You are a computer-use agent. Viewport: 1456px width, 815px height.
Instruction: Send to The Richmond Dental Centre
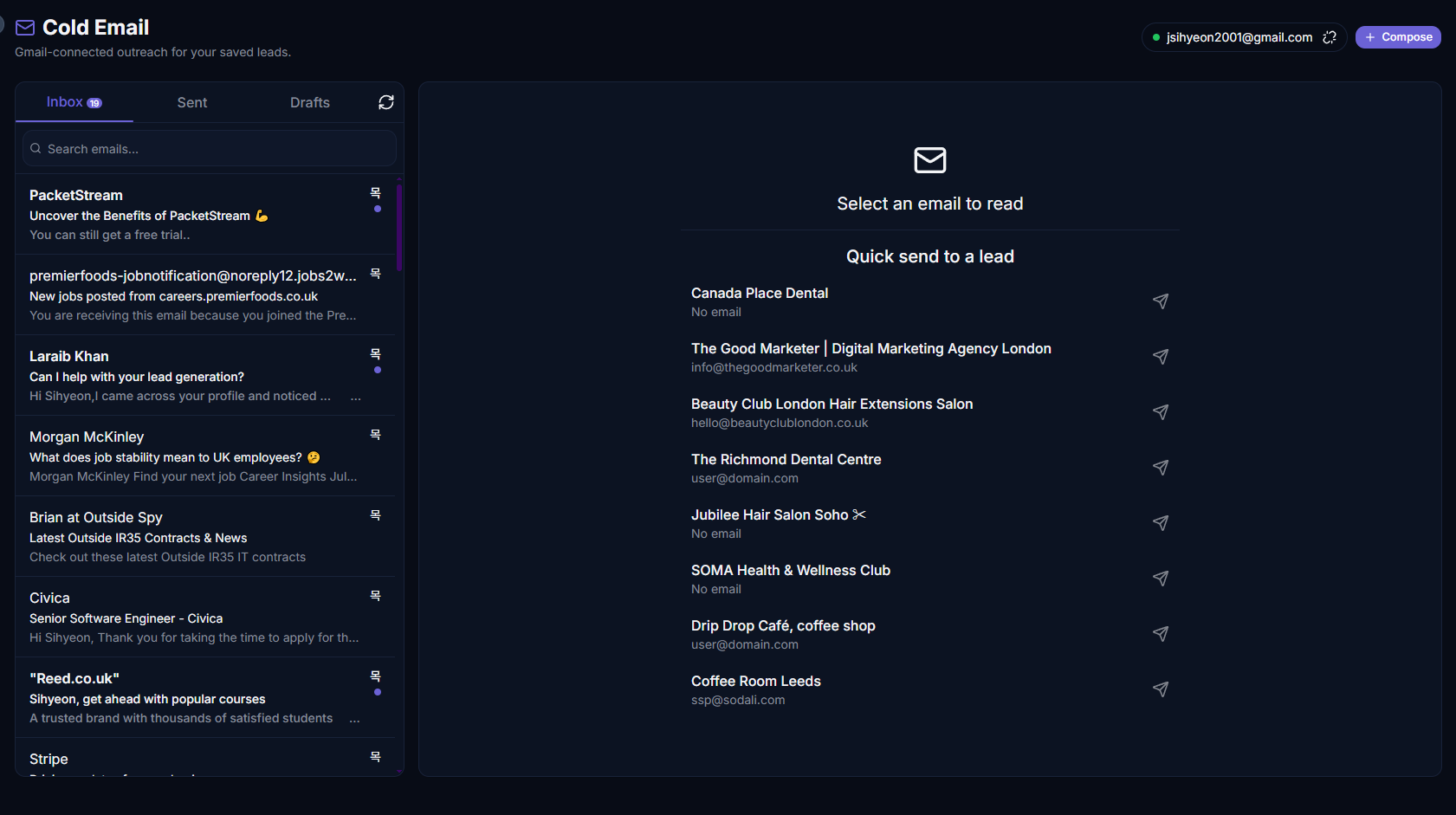(x=1161, y=468)
